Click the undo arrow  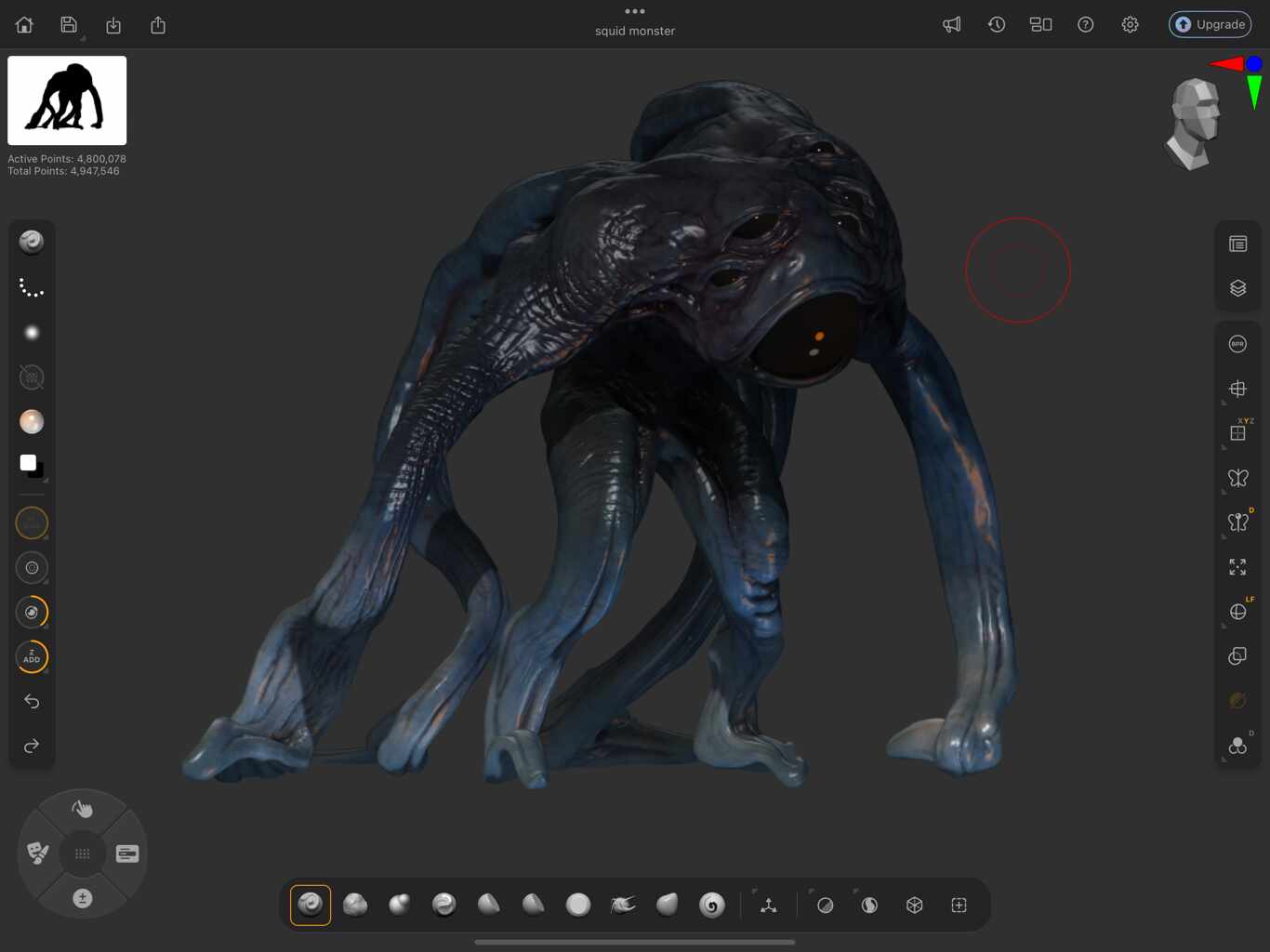[x=32, y=701]
